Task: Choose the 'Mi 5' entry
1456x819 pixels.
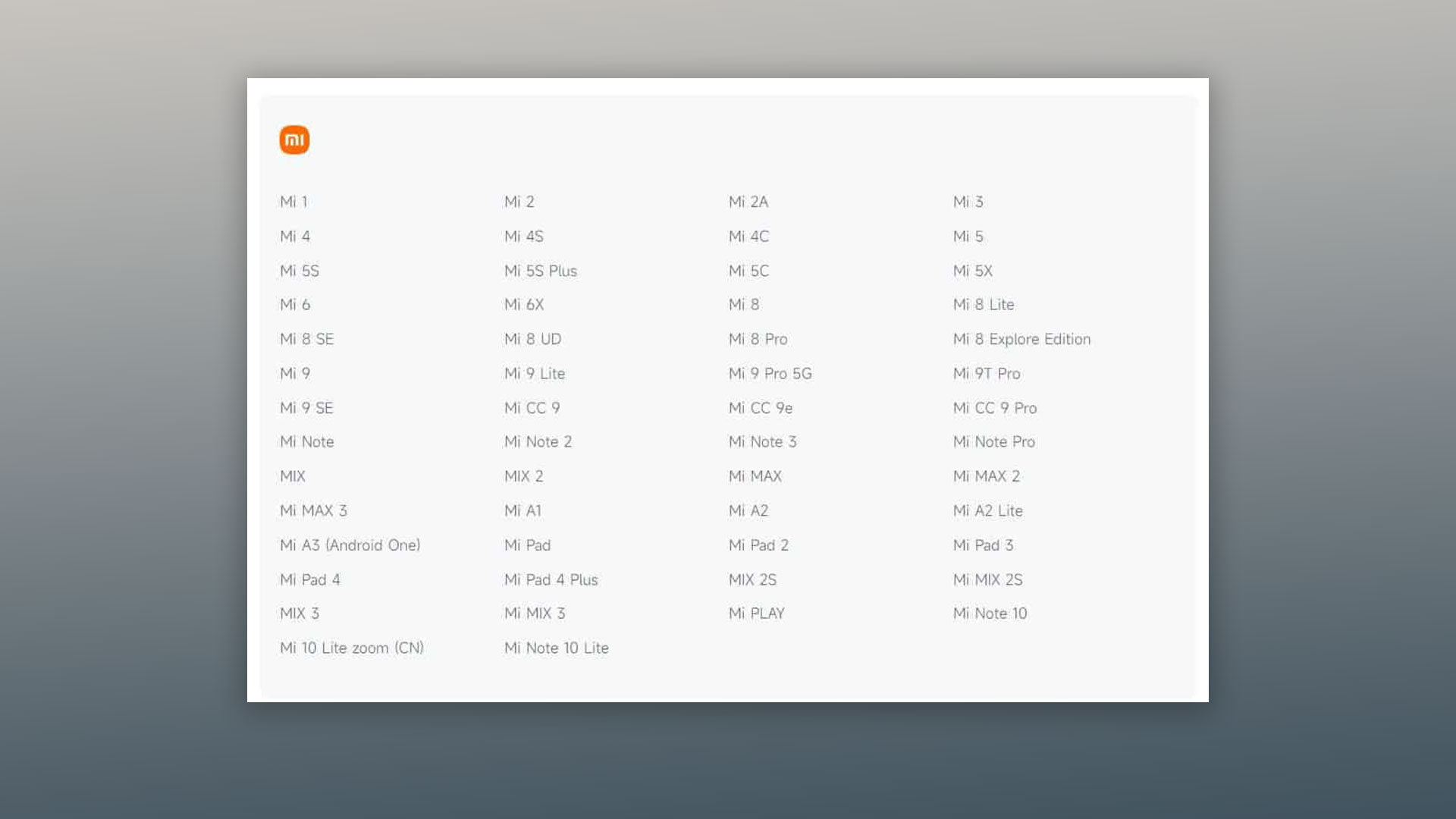Action: tap(968, 237)
